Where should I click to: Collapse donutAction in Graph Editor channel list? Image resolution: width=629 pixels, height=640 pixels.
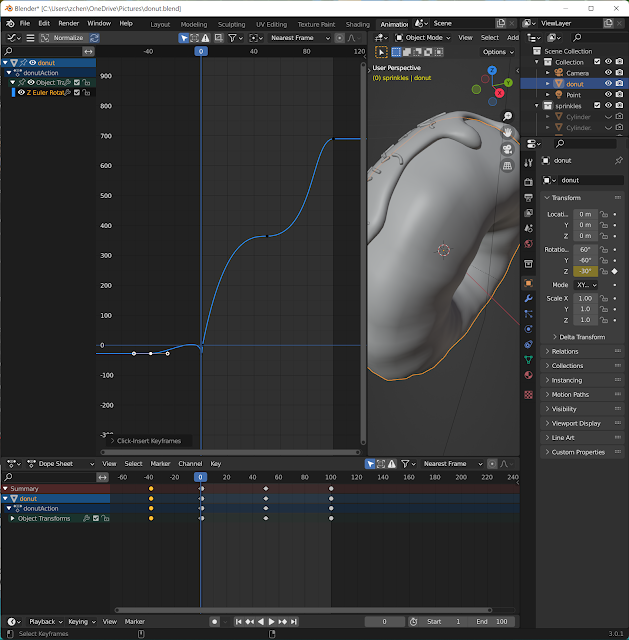click(x=9, y=73)
